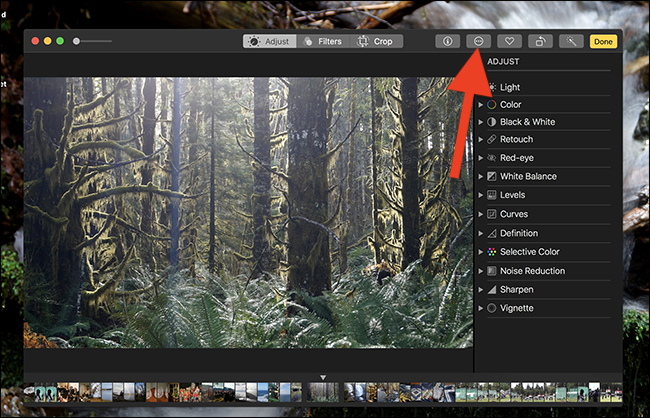650x418 pixels.
Task: Click the green full-screen window button
Action: coord(60,41)
